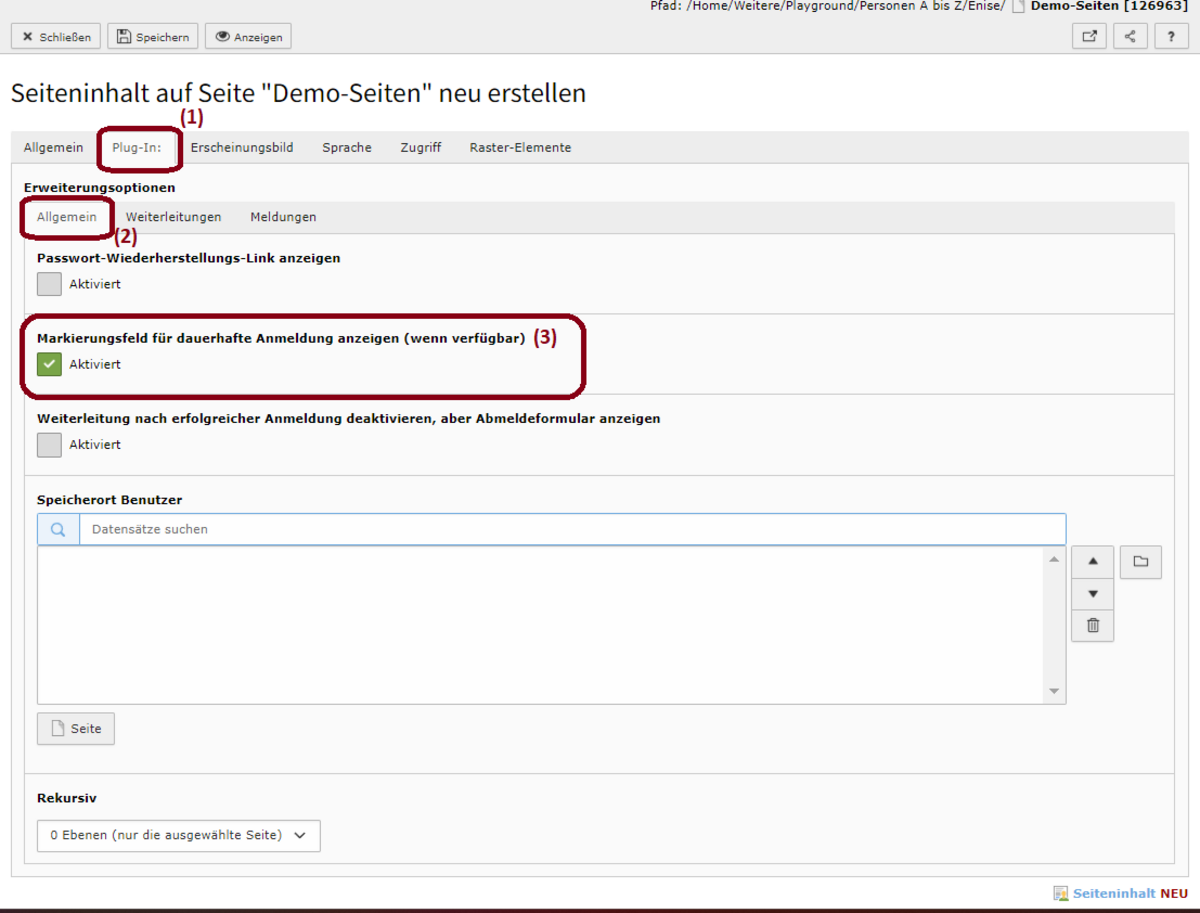The height and width of the screenshot is (913, 1200).
Task: Click the Schließen button
Action: [56, 37]
